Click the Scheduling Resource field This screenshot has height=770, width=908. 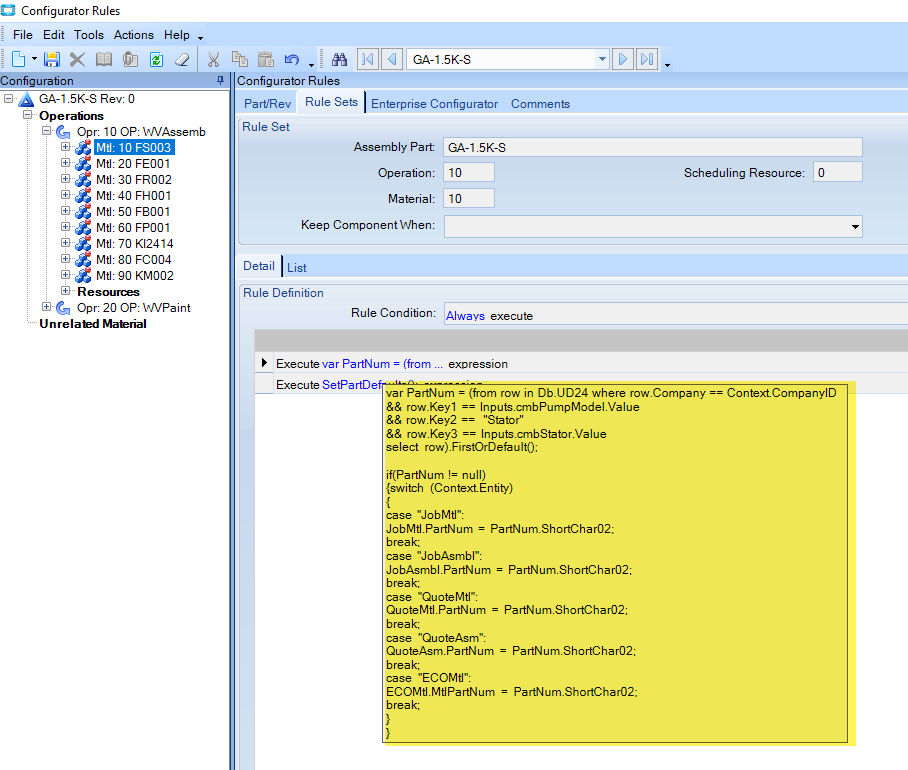click(x=838, y=173)
